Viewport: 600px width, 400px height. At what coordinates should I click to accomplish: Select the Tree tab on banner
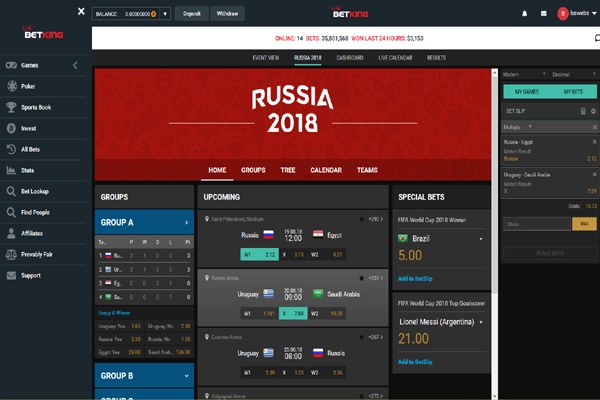point(288,170)
